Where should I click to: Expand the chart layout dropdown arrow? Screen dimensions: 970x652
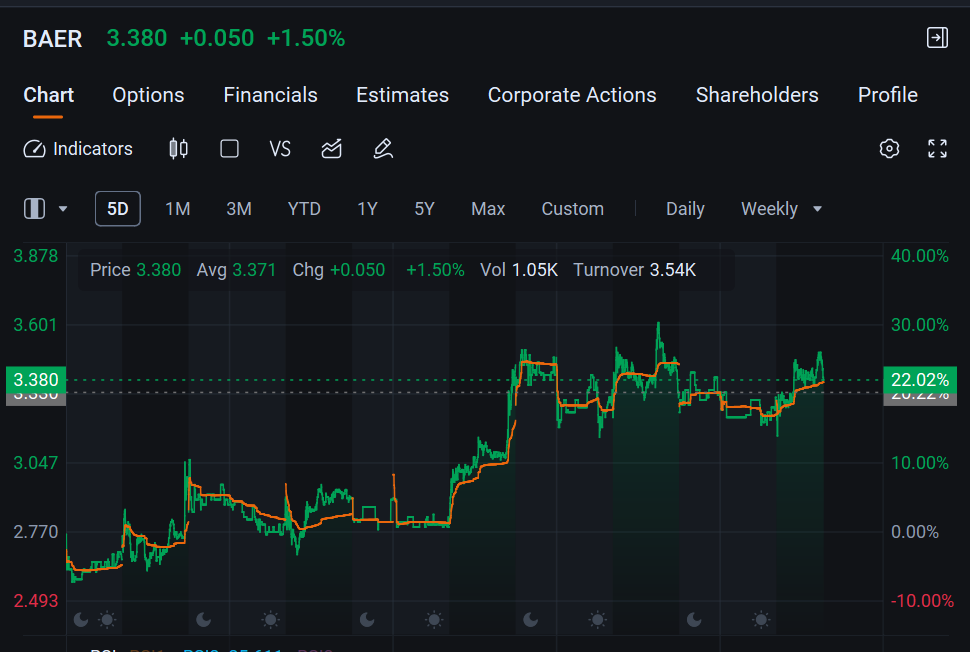pyautogui.click(x=63, y=209)
